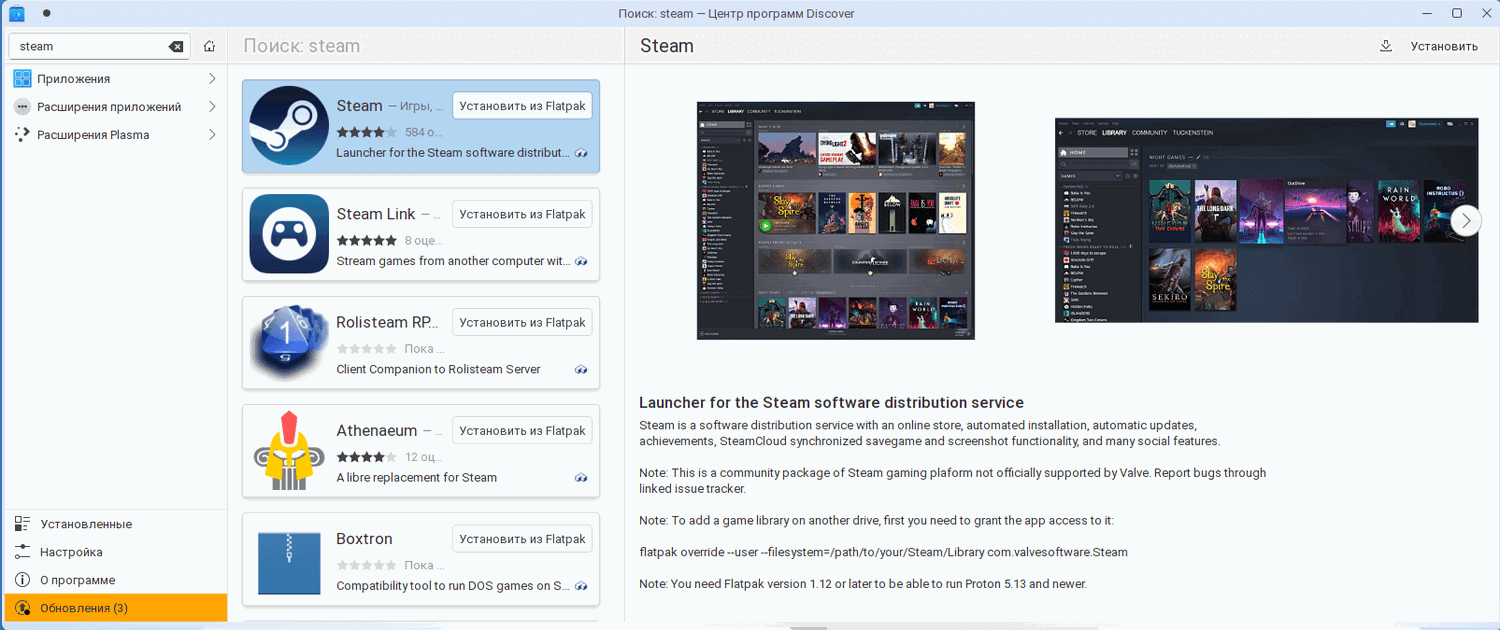The image size is (1500, 630).
Task: Open first Steam library screenshot
Action: pyautogui.click(x=836, y=221)
